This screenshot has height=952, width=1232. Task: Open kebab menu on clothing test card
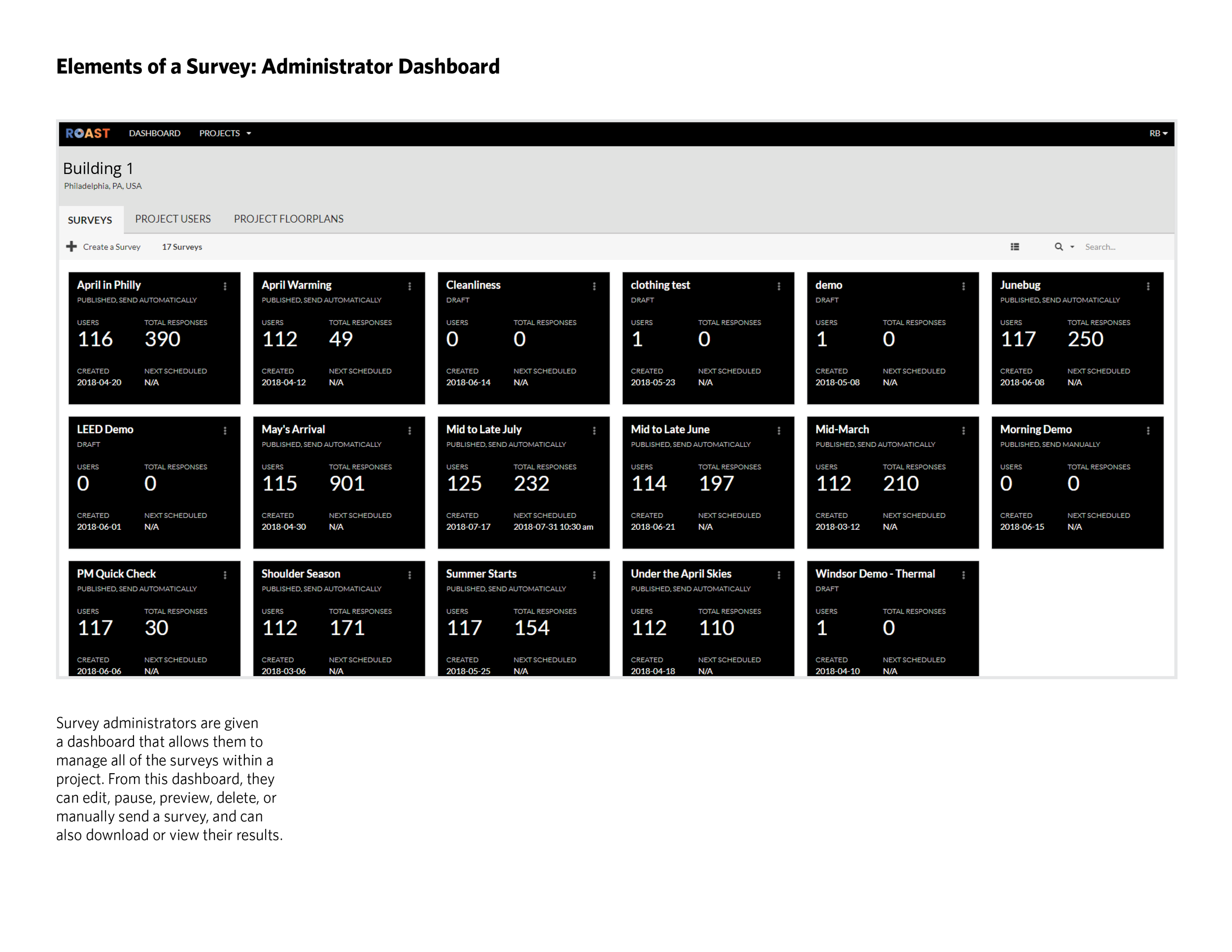(779, 286)
